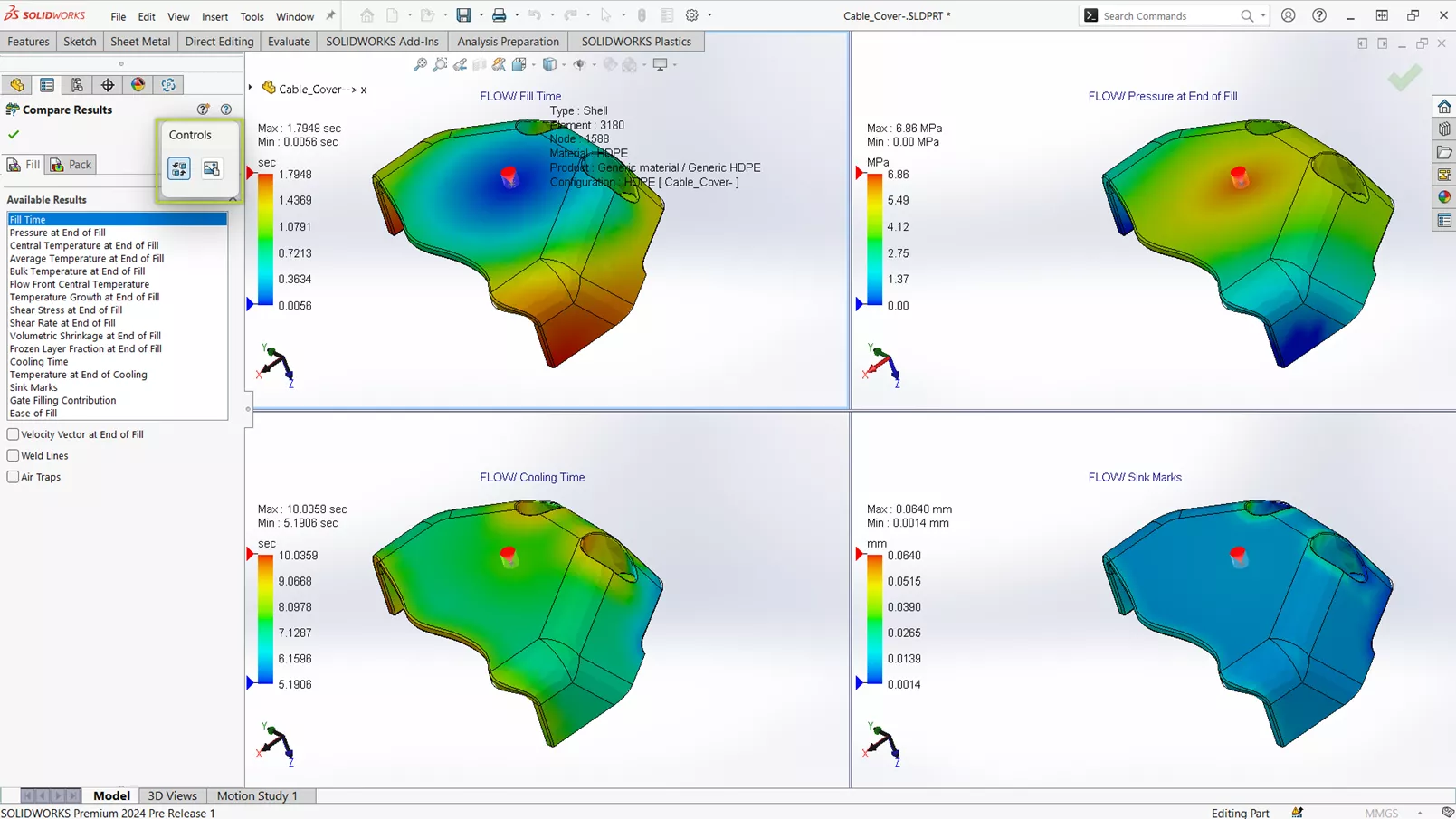This screenshot has height=819, width=1456.
Task: Click the Zoom to Fit icon
Action: 420,64
